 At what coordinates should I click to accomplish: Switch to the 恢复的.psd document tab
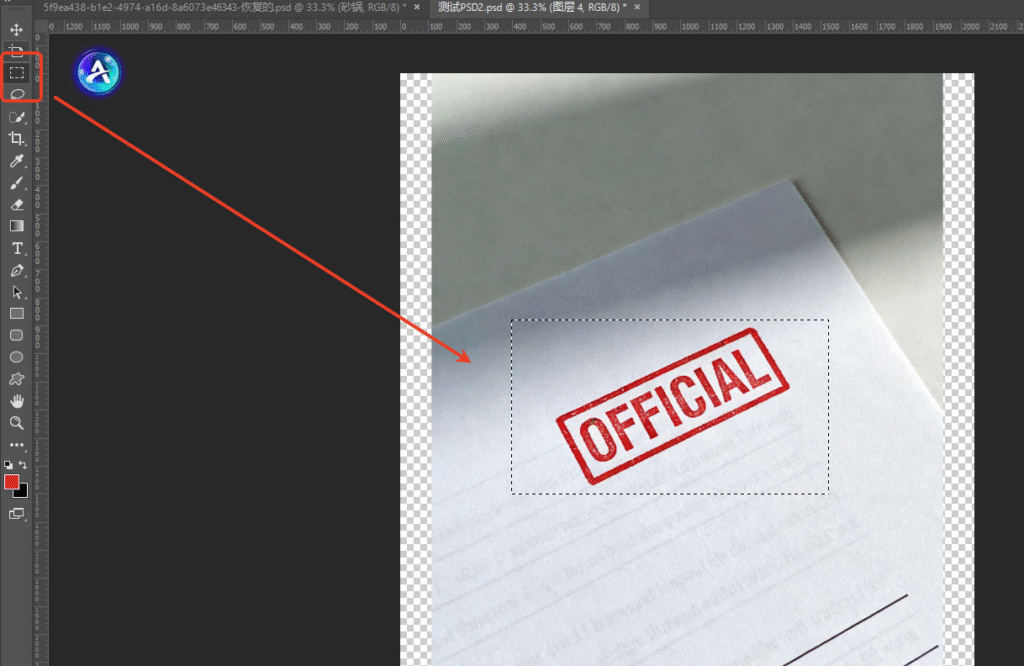221,7
